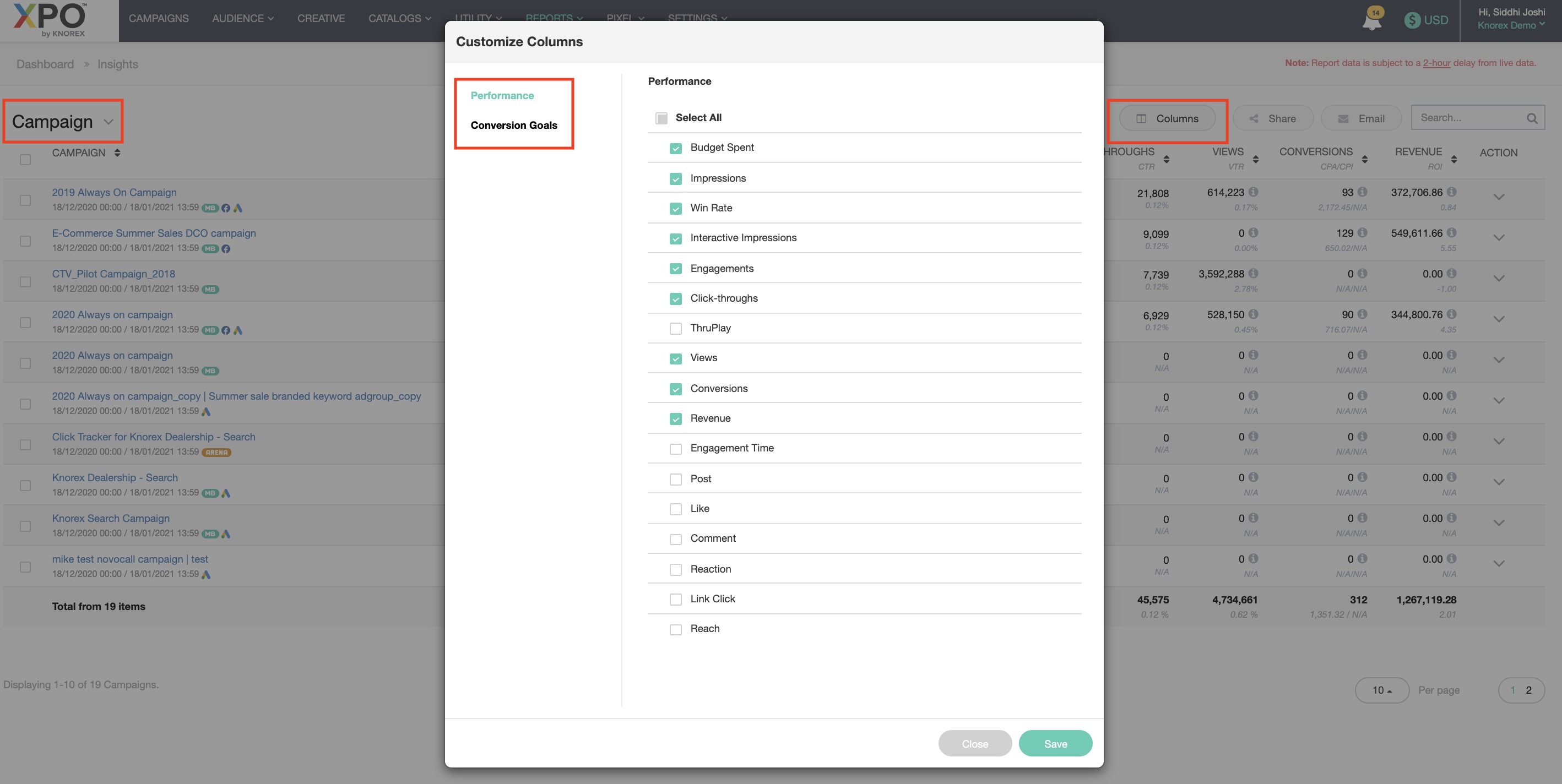Click info icon next to 372,706.86 revenue
Screen dimensions: 1562x784
pos(1452,192)
